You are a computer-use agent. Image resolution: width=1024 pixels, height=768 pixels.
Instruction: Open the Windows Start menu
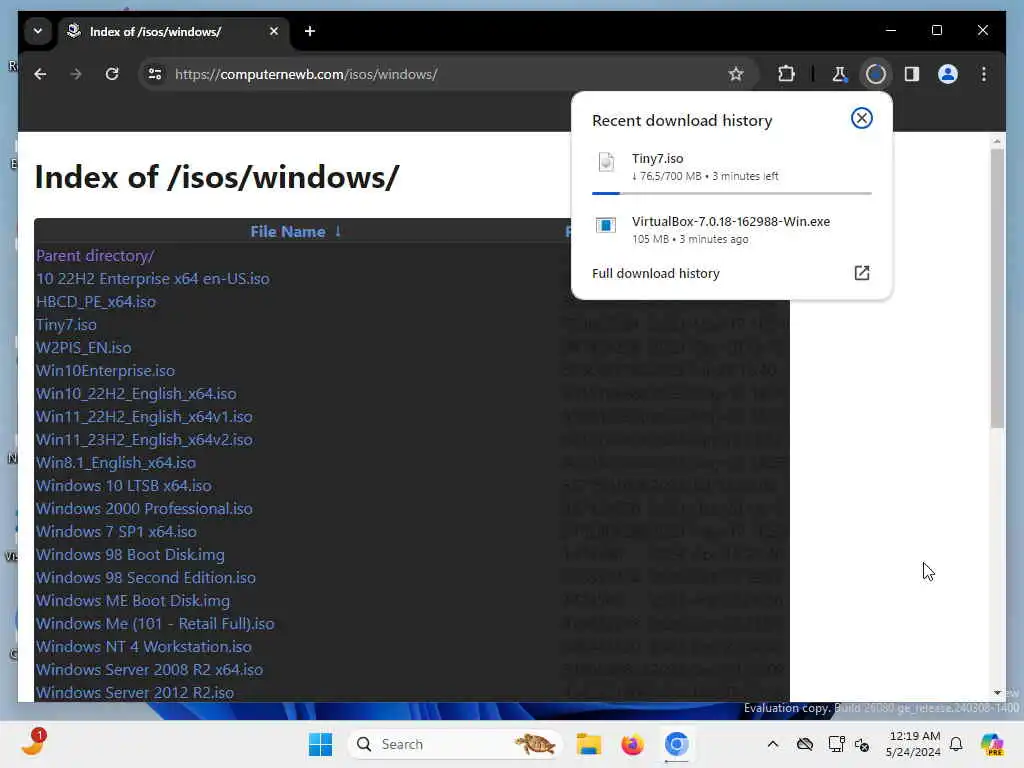click(x=320, y=744)
